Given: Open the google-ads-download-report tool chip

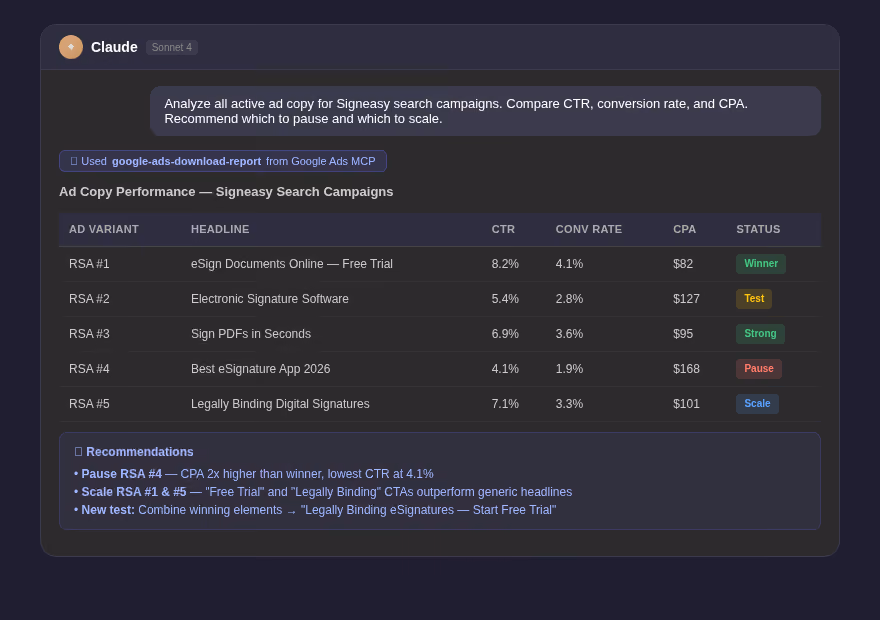Looking at the screenshot, I should click(223, 161).
